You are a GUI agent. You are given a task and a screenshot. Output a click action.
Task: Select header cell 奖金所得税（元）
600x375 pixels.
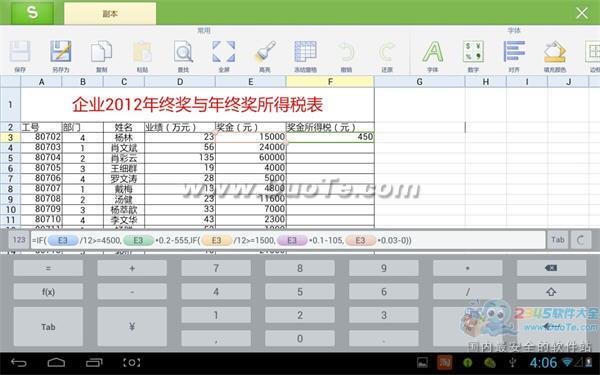pyautogui.click(x=330, y=127)
